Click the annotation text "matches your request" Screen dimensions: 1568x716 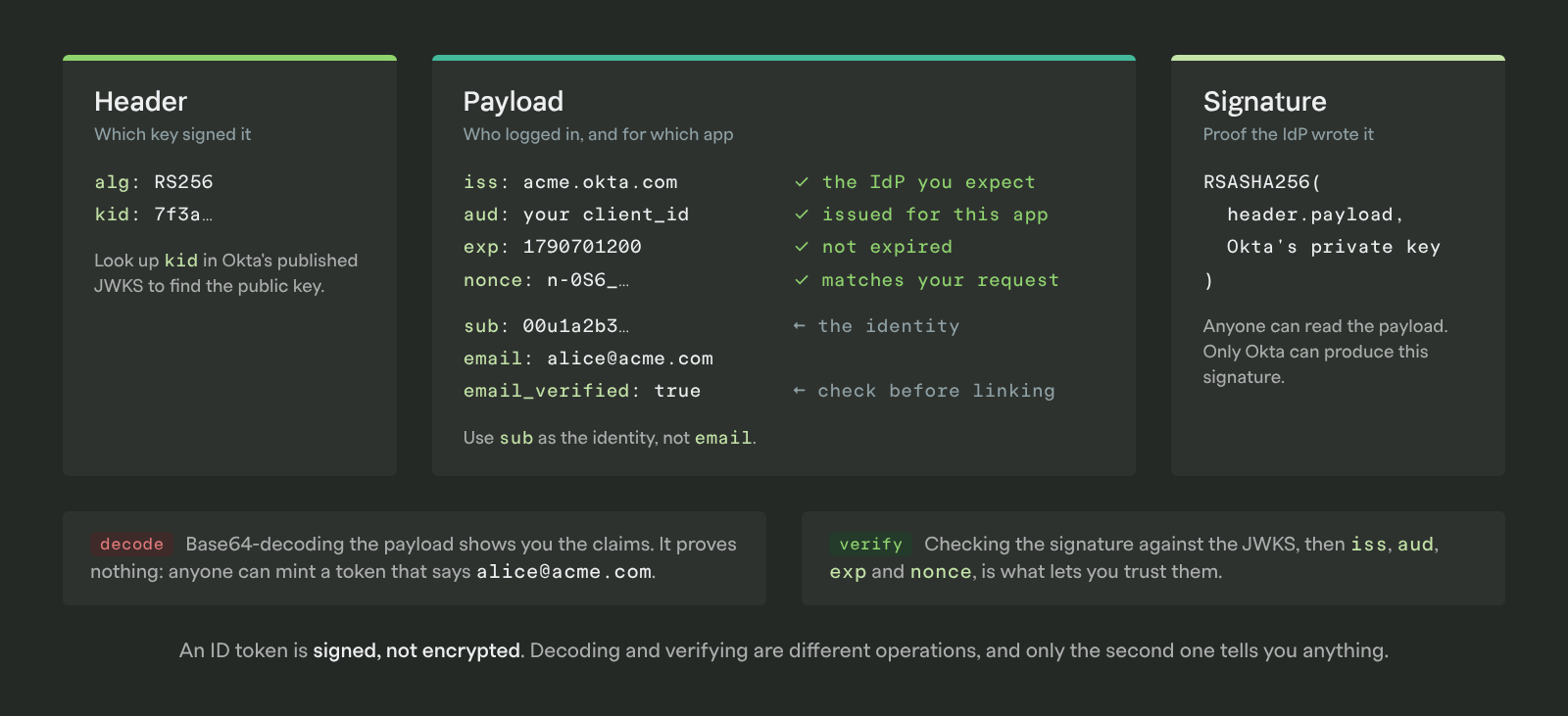click(941, 280)
